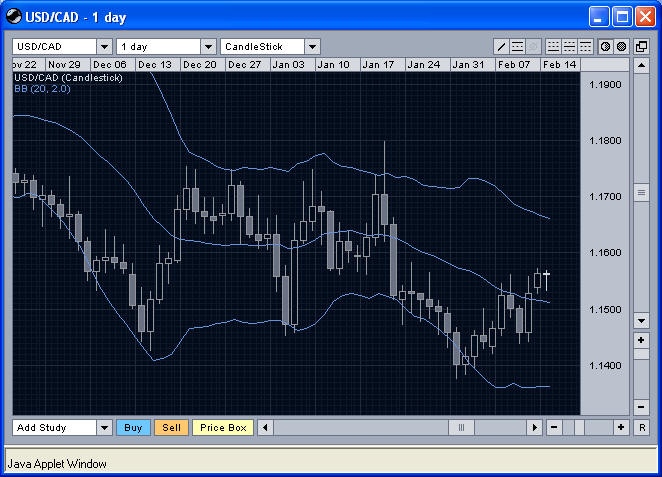The height and width of the screenshot is (477, 662).
Task: Click the first line-style icon in toolbar
Action: [x=554, y=46]
